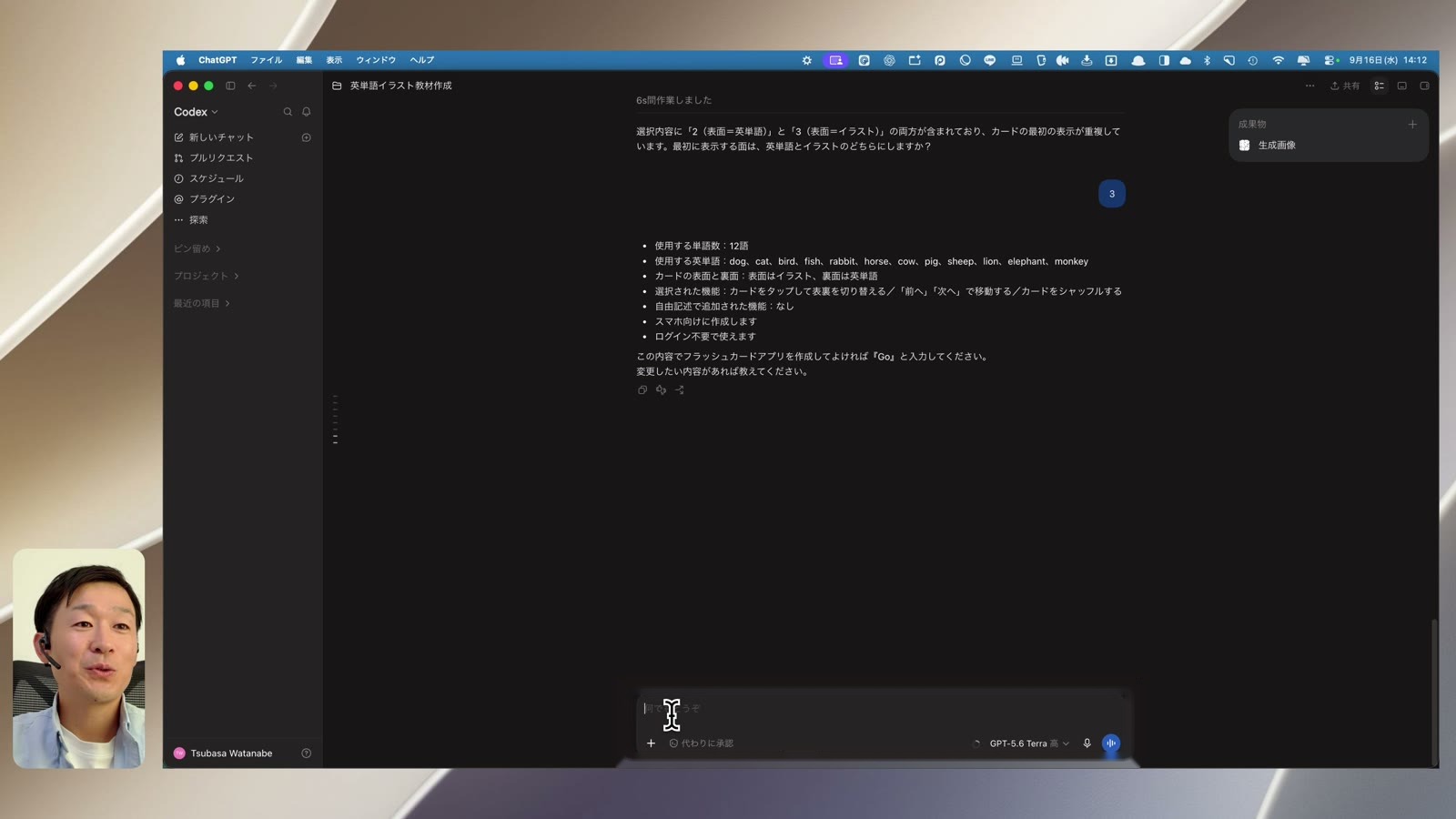Click the 使用する単語数：12語 bullet line
This screenshot has height=819, width=1456.
click(x=702, y=246)
